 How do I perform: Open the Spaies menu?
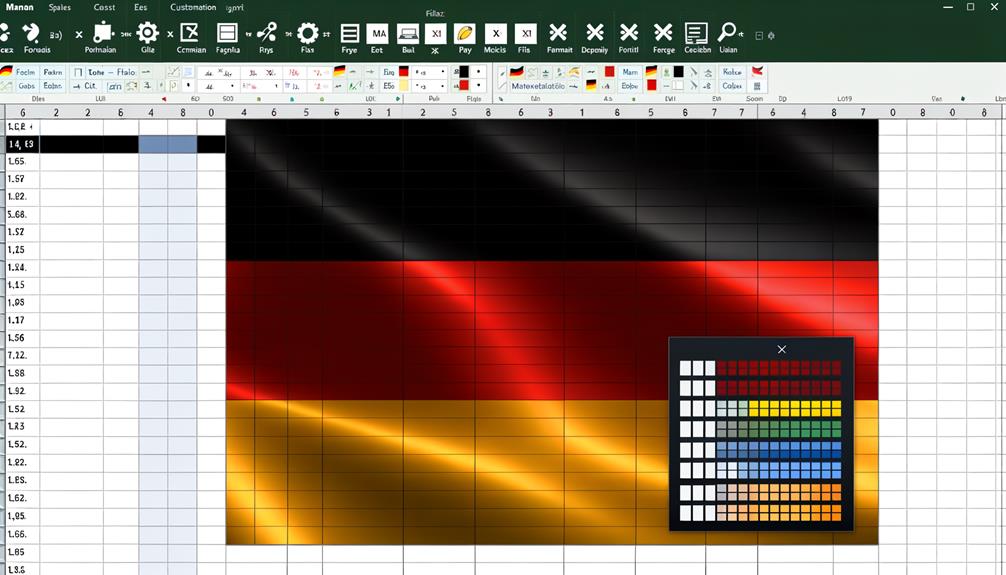tap(59, 7)
